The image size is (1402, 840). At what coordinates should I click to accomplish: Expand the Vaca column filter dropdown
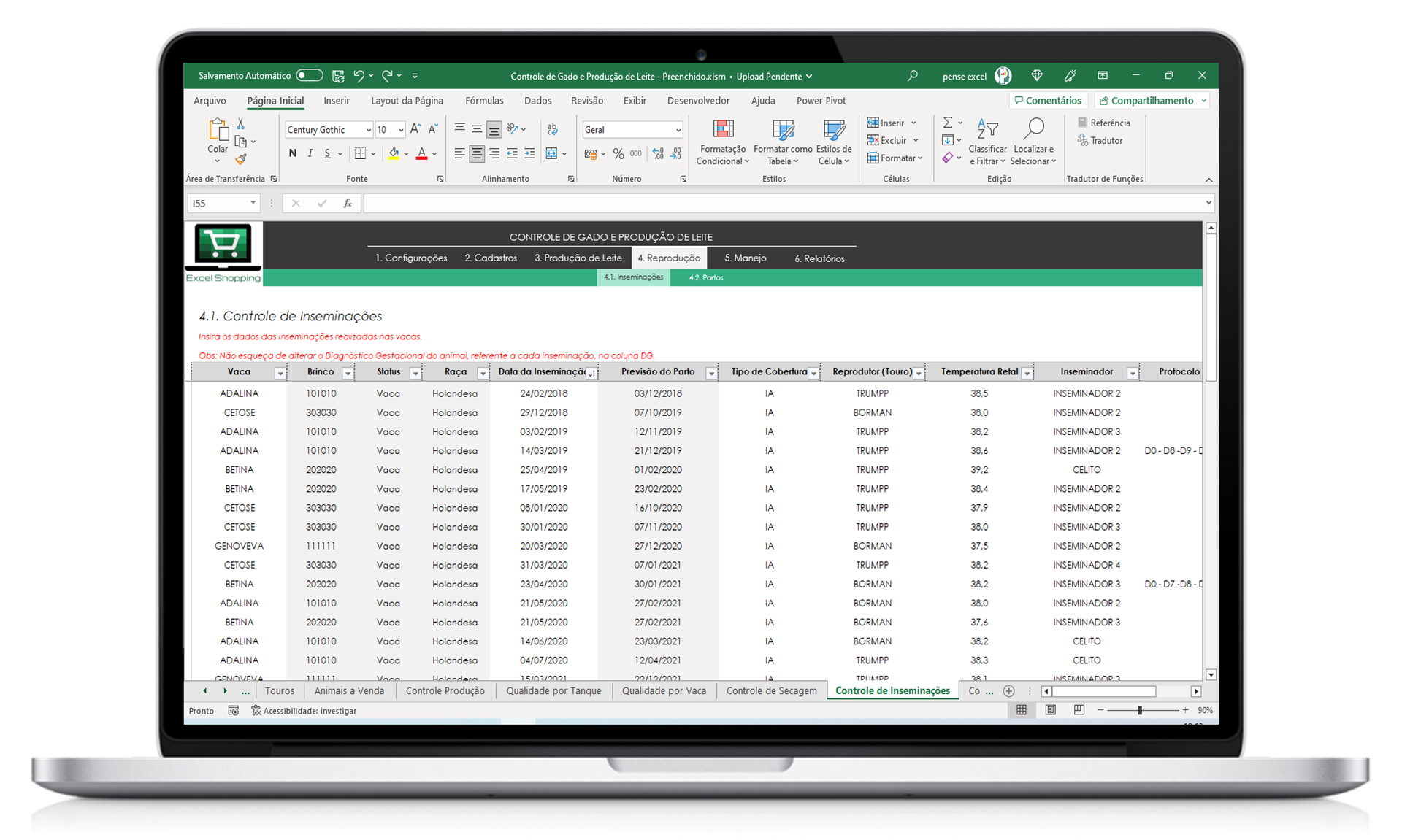pos(280,374)
